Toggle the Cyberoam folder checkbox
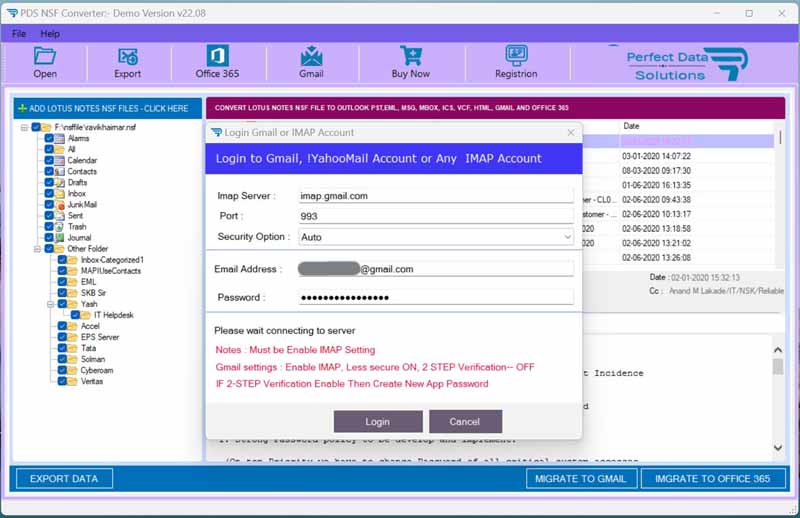800x518 pixels. point(62,370)
